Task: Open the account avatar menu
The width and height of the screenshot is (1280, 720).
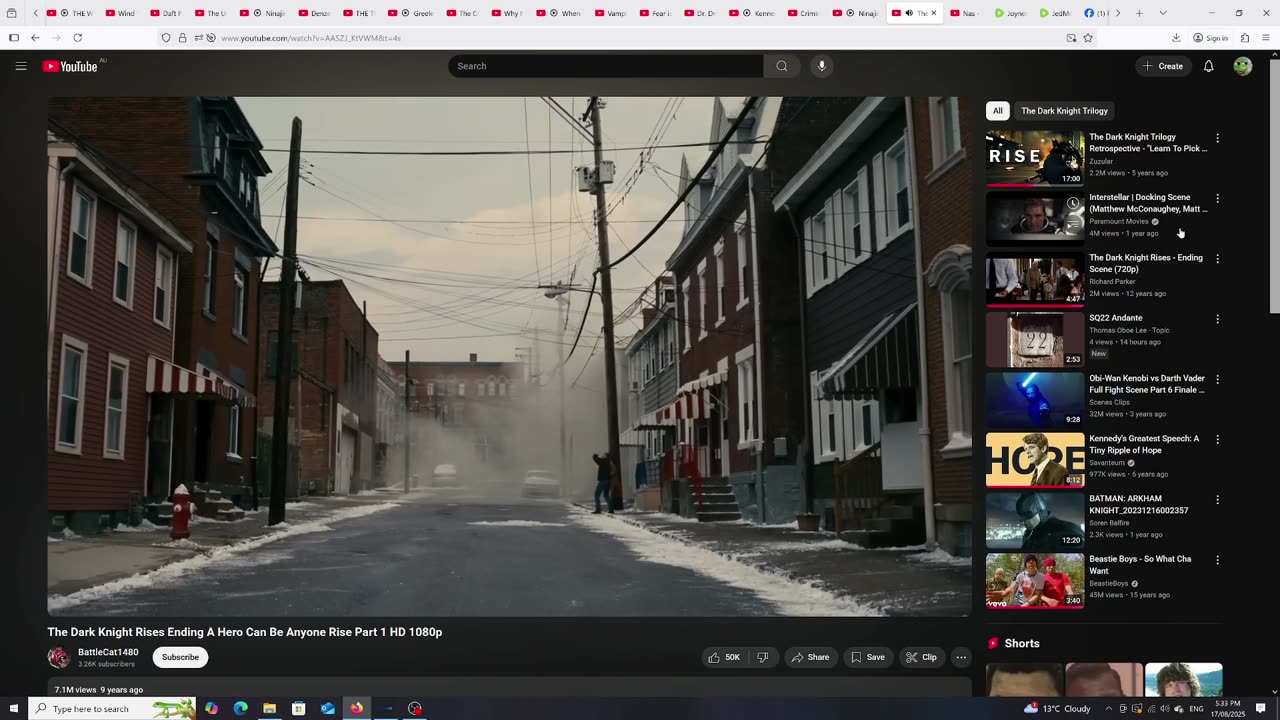Action: (x=1242, y=66)
